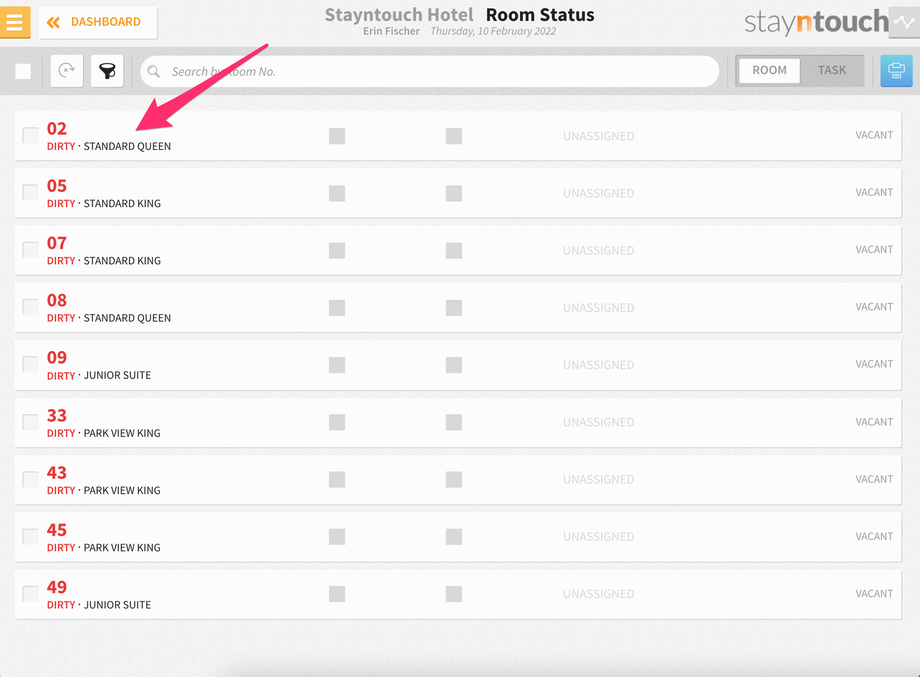Select checkbox for room 49

point(31,594)
